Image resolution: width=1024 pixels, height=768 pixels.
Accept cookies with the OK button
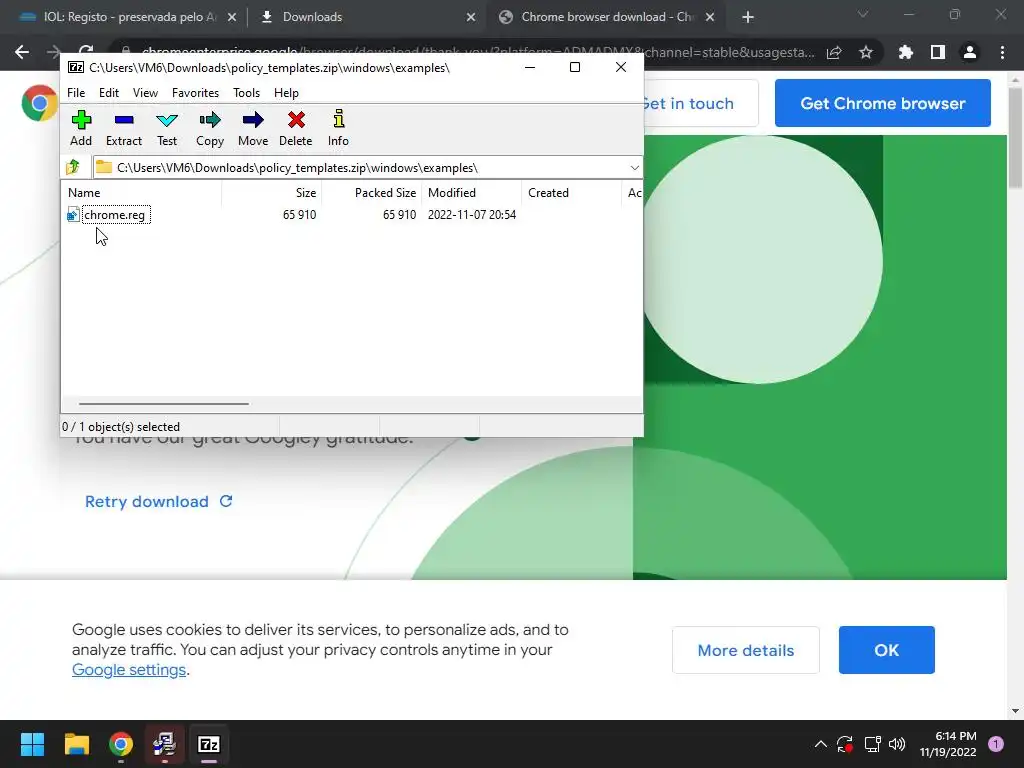886,650
